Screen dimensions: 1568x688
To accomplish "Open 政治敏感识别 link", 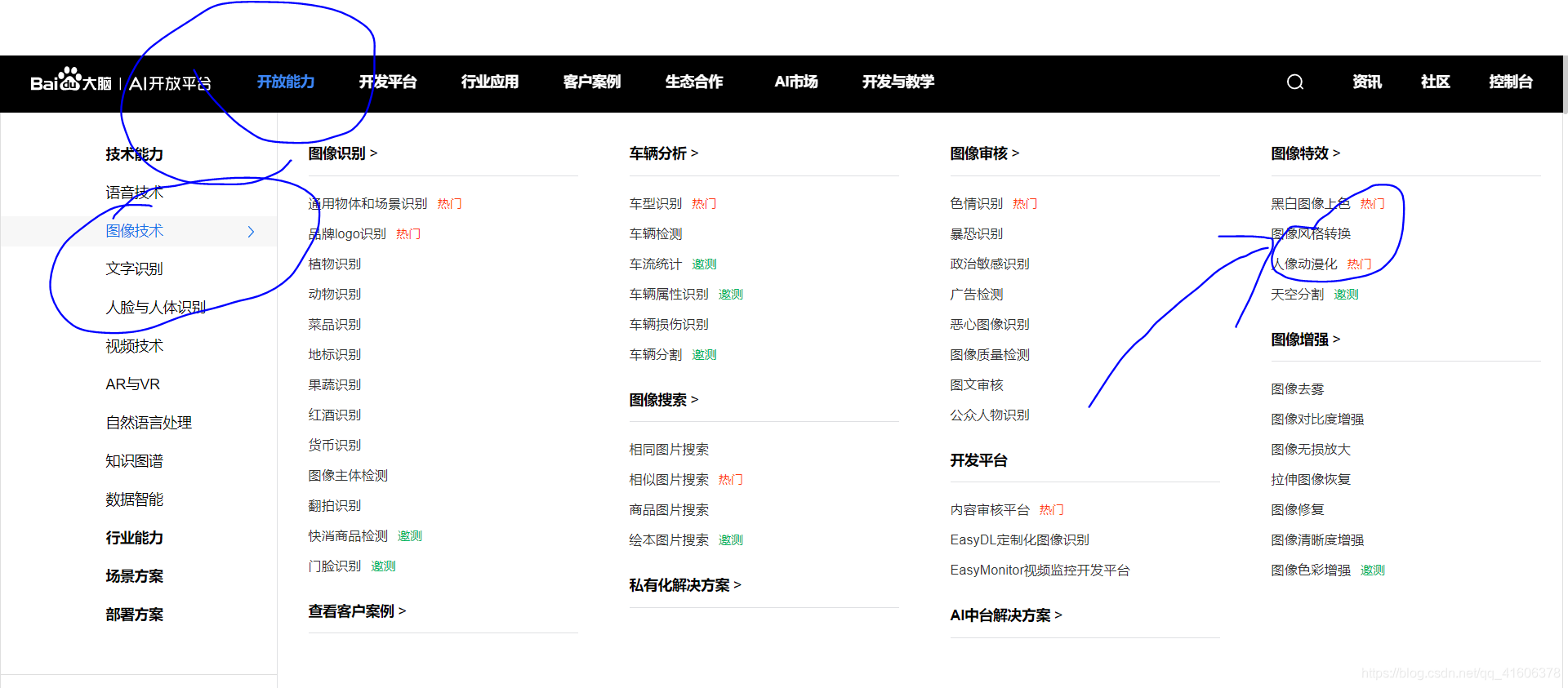I will [990, 264].
